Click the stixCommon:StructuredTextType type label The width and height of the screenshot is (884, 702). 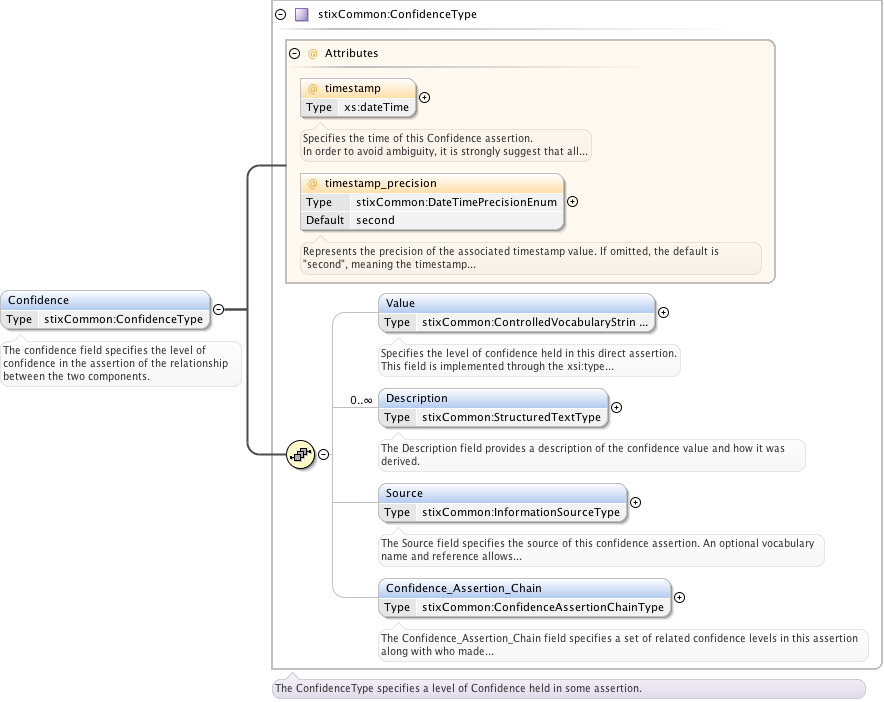pos(511,417)
